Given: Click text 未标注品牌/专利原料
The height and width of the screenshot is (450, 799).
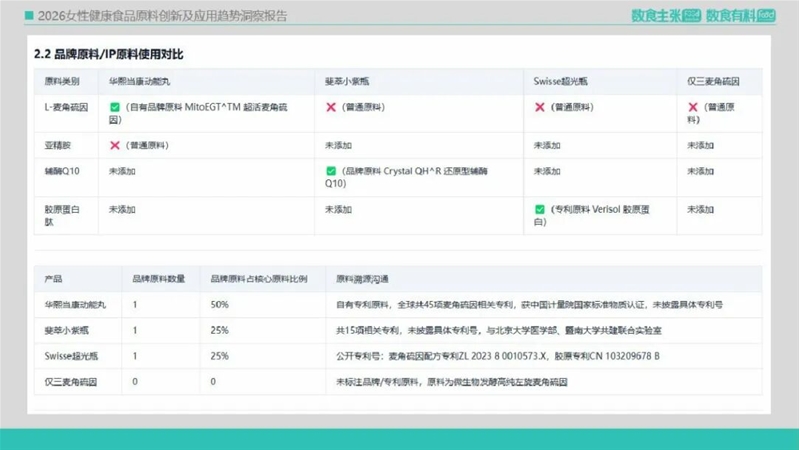Looking at the screenshot, I should 377,382.
